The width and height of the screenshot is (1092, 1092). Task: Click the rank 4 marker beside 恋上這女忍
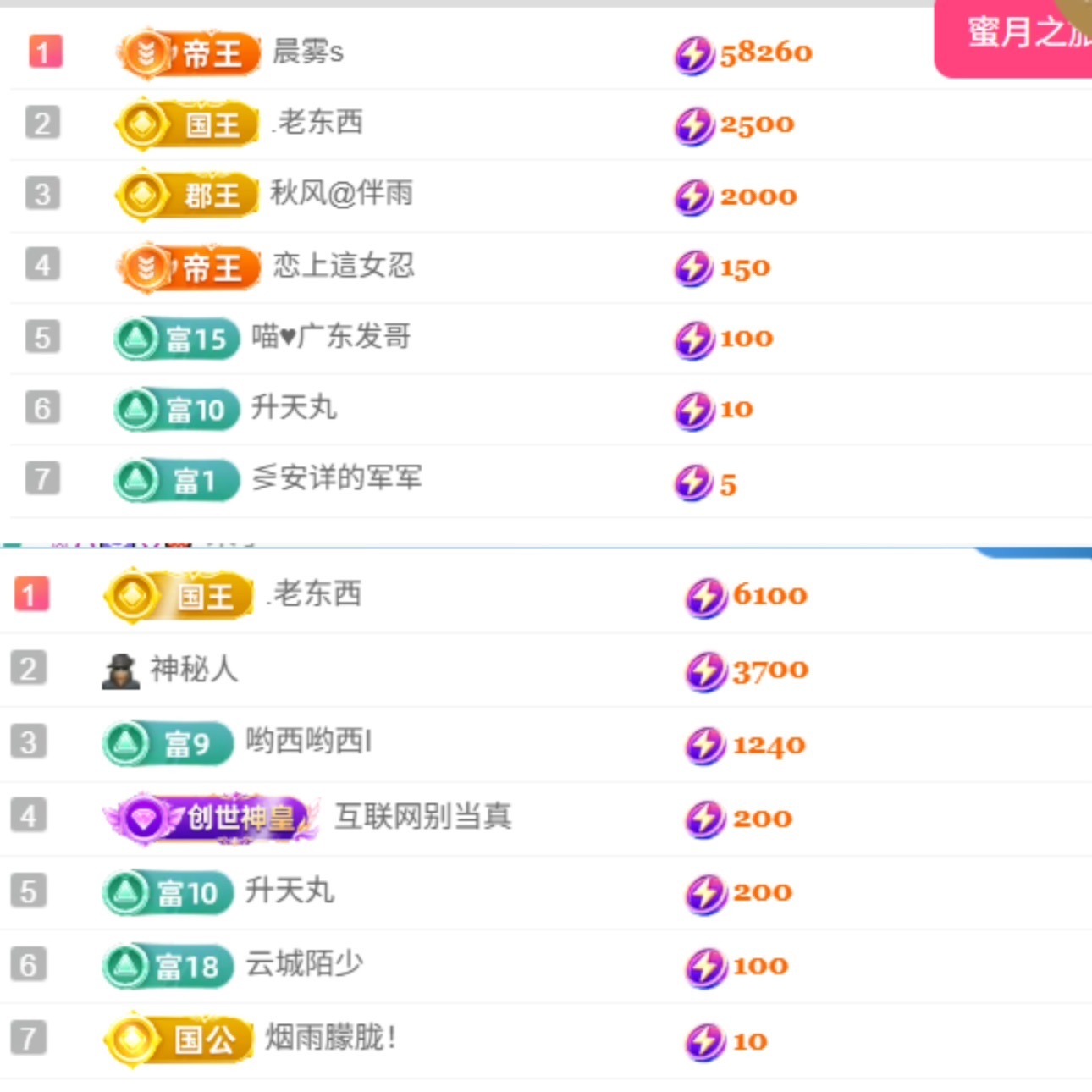(x=42, y=265)
